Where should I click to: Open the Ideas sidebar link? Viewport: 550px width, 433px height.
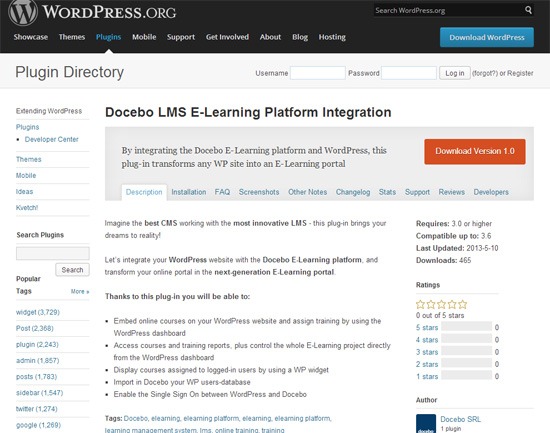click(x=25, y=192)
